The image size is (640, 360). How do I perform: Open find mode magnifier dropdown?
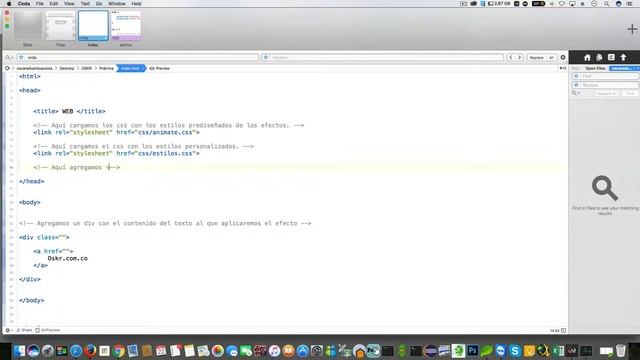[x=9, y=58]
